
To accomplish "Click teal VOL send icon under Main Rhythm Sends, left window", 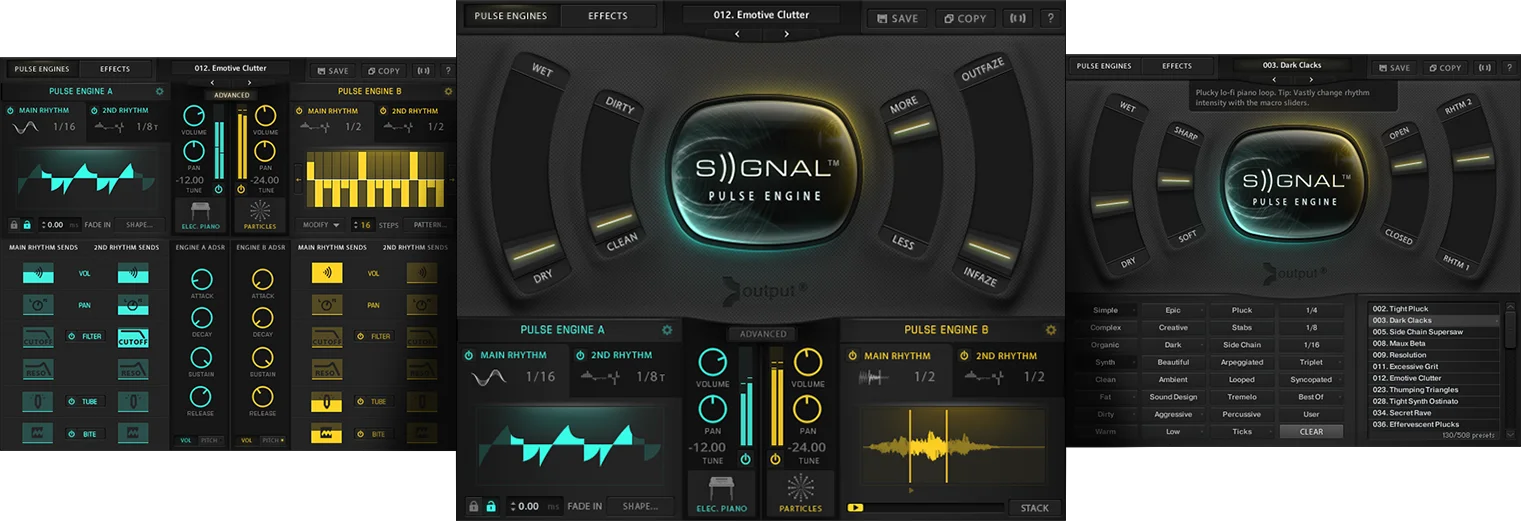I will pyautogui.click(x=38, y=273).
